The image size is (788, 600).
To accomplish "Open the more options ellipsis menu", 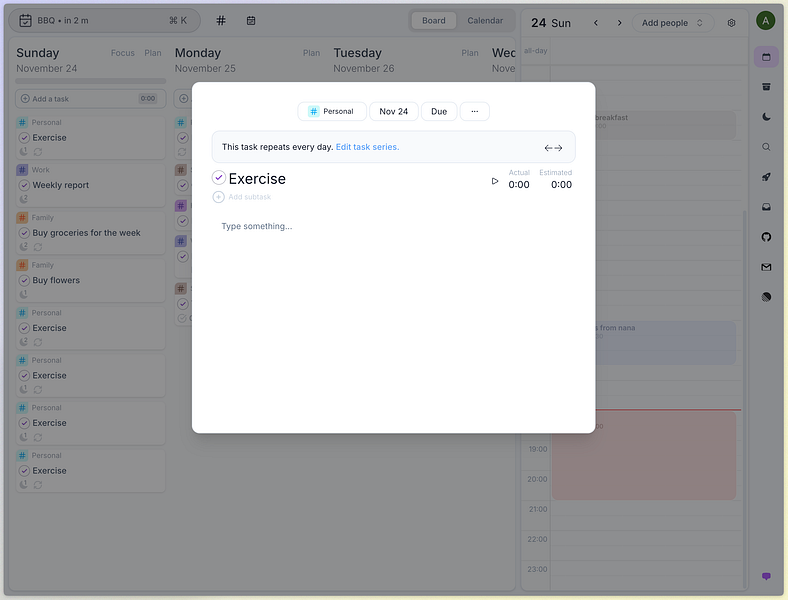I will click(x=474, y=112).
